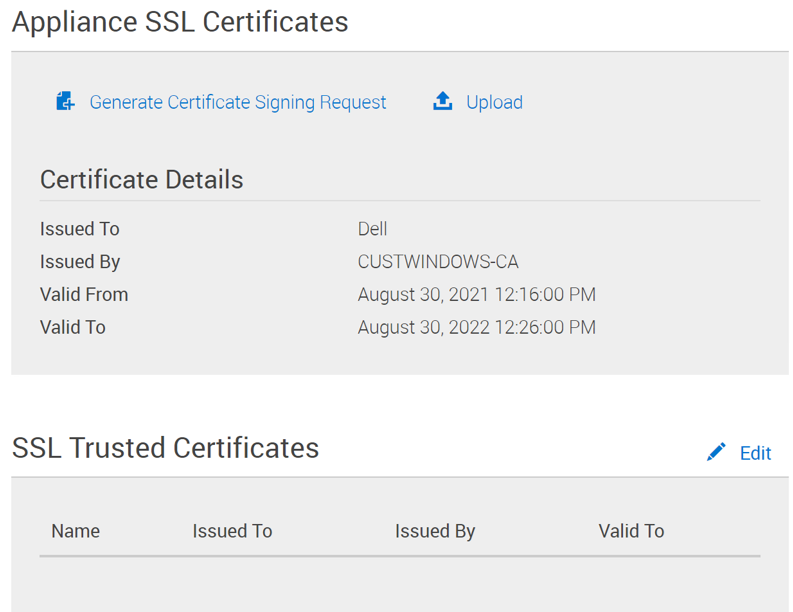Click the August 30, 2022 expiry date

click(476, 327)
